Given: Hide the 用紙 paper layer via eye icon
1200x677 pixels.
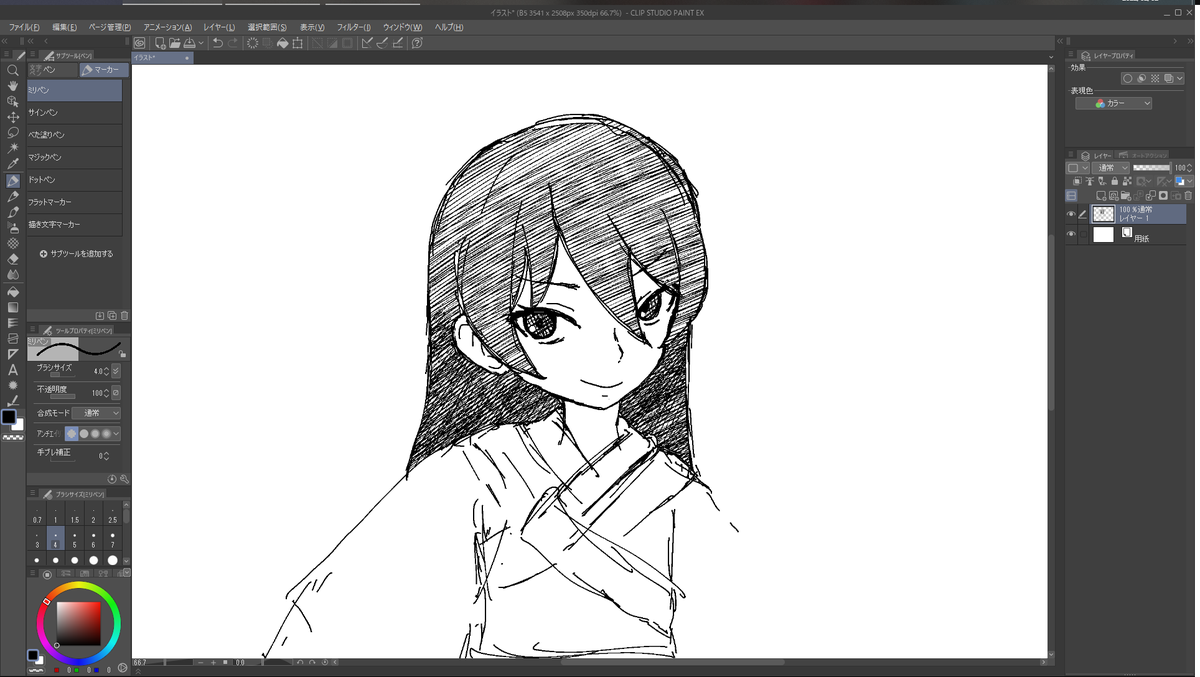Looking at the screenshot, I should [1071, 234].
